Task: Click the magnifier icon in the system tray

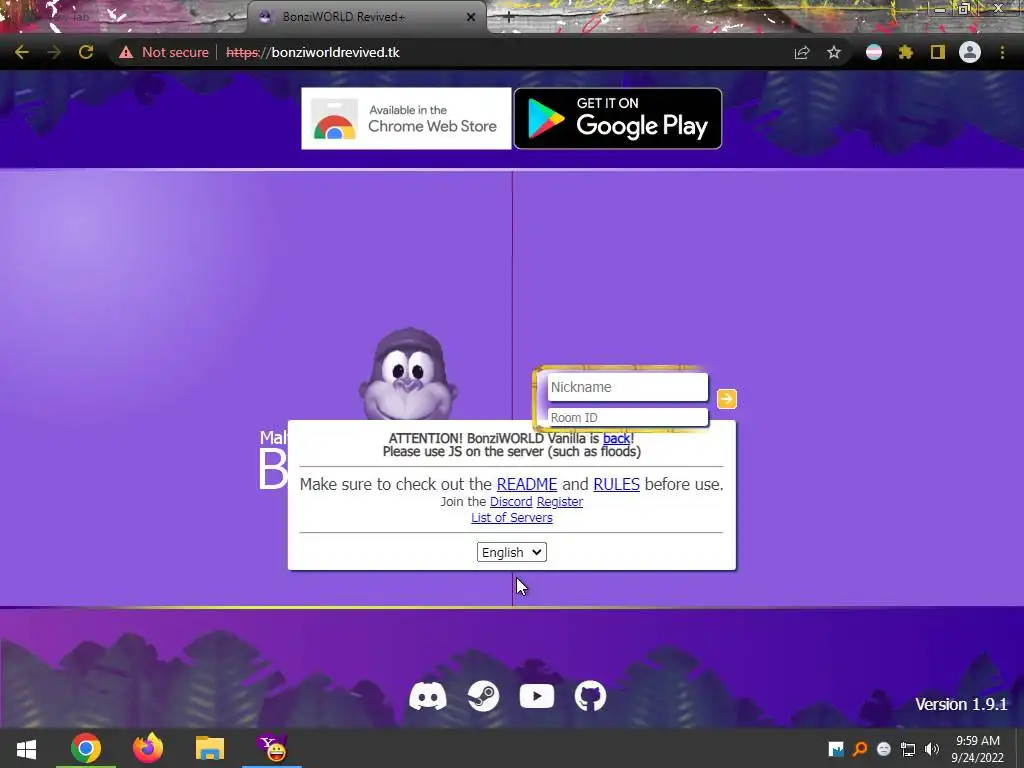Action: pos(859,749)
